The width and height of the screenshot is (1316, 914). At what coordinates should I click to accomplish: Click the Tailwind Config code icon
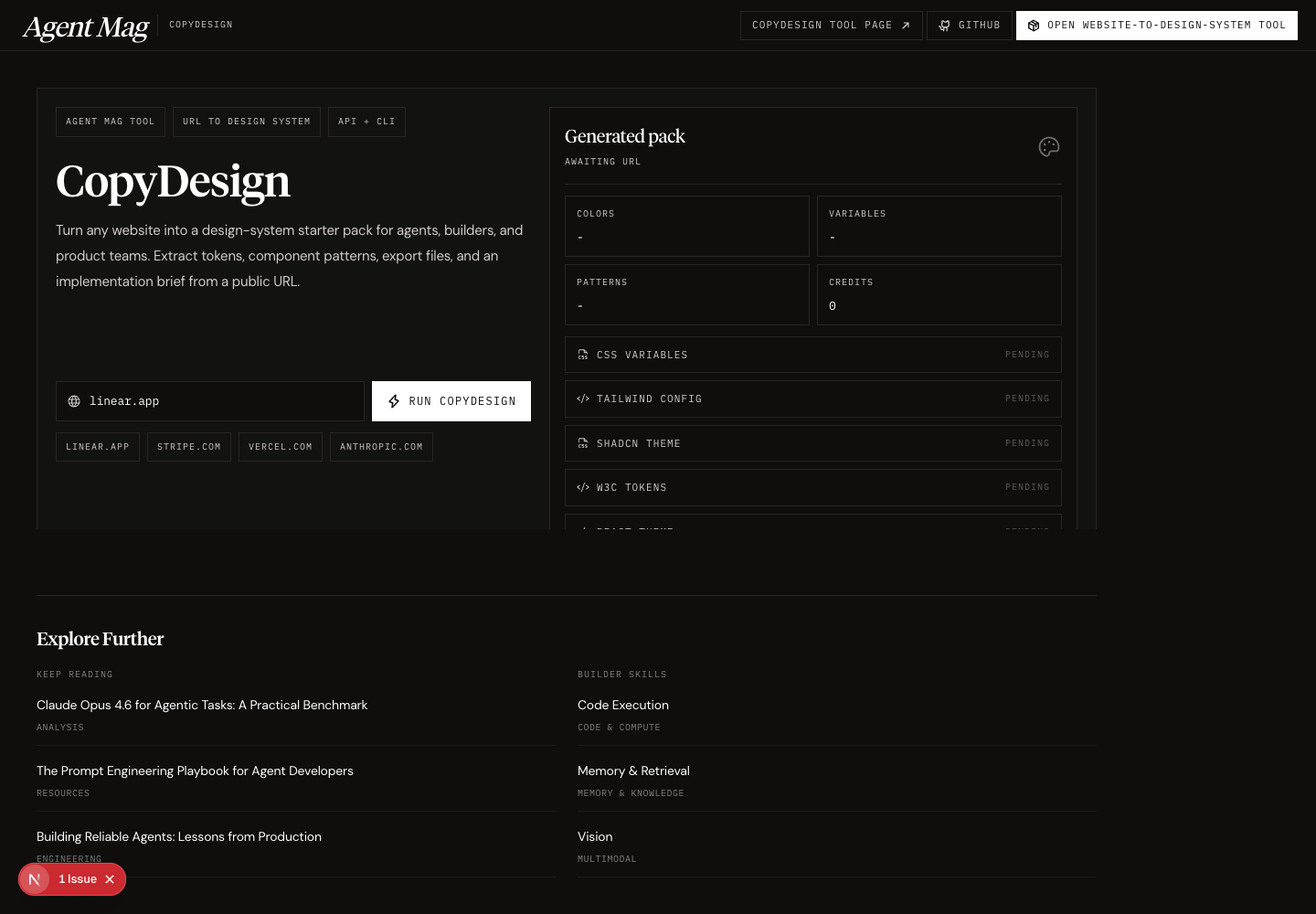[583, 399]
